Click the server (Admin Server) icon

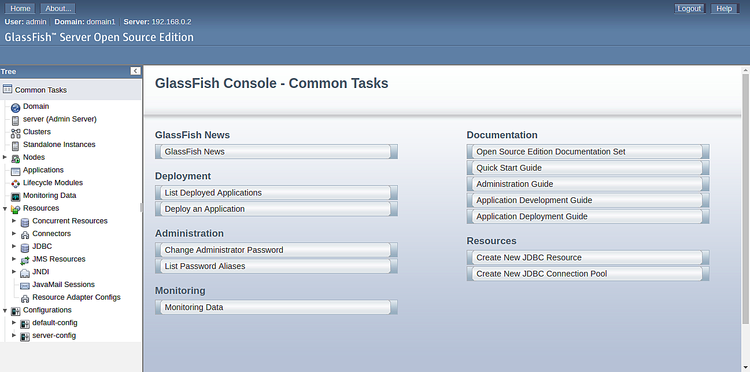15,120
